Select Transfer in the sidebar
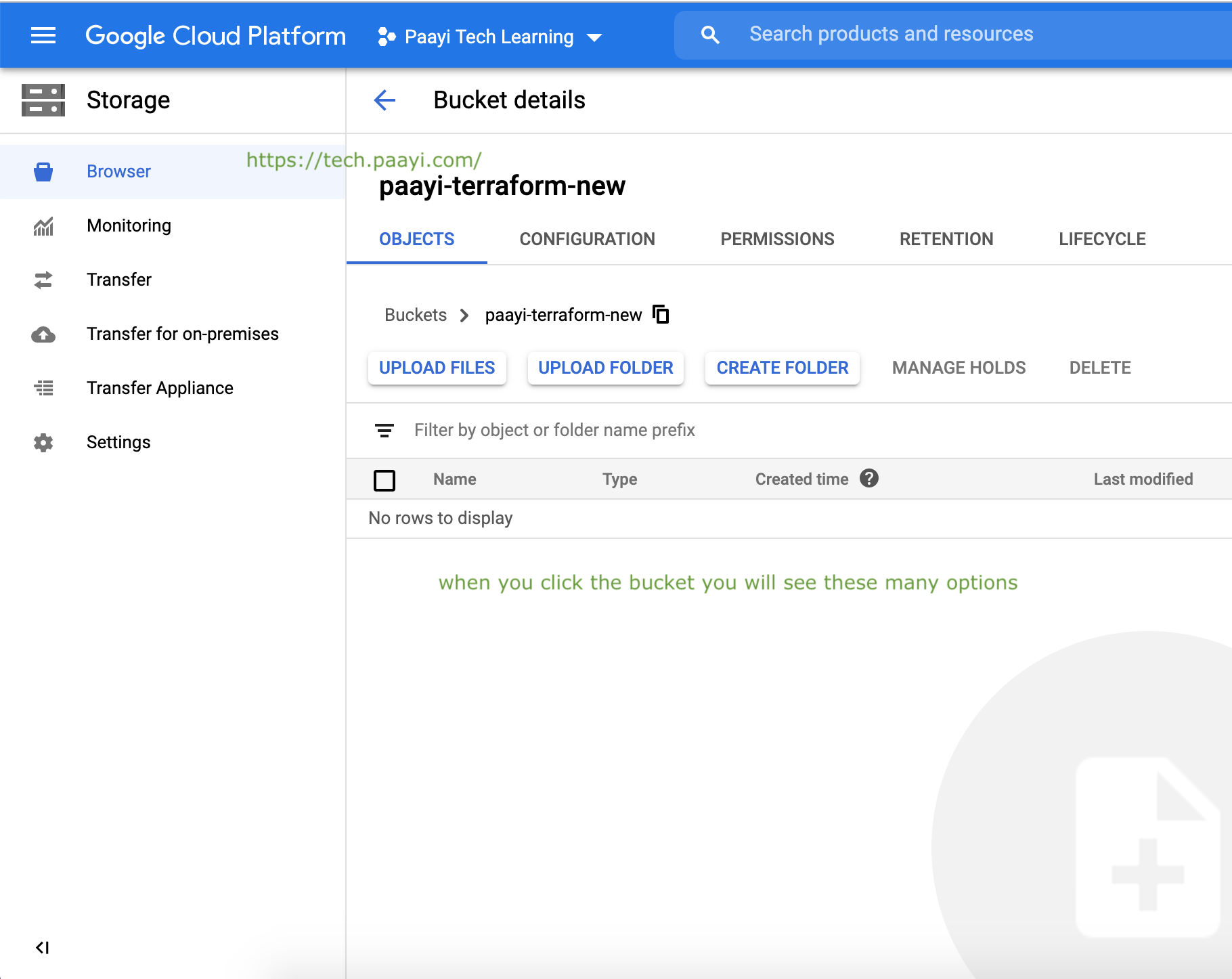 click(173, 280)
